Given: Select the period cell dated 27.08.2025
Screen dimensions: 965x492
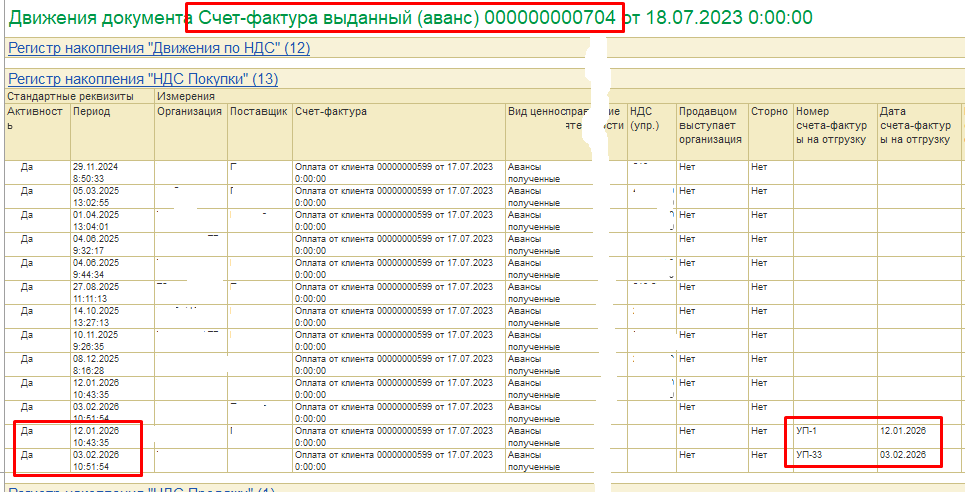Looking at the screenshot, I should (x=112, y=291).
